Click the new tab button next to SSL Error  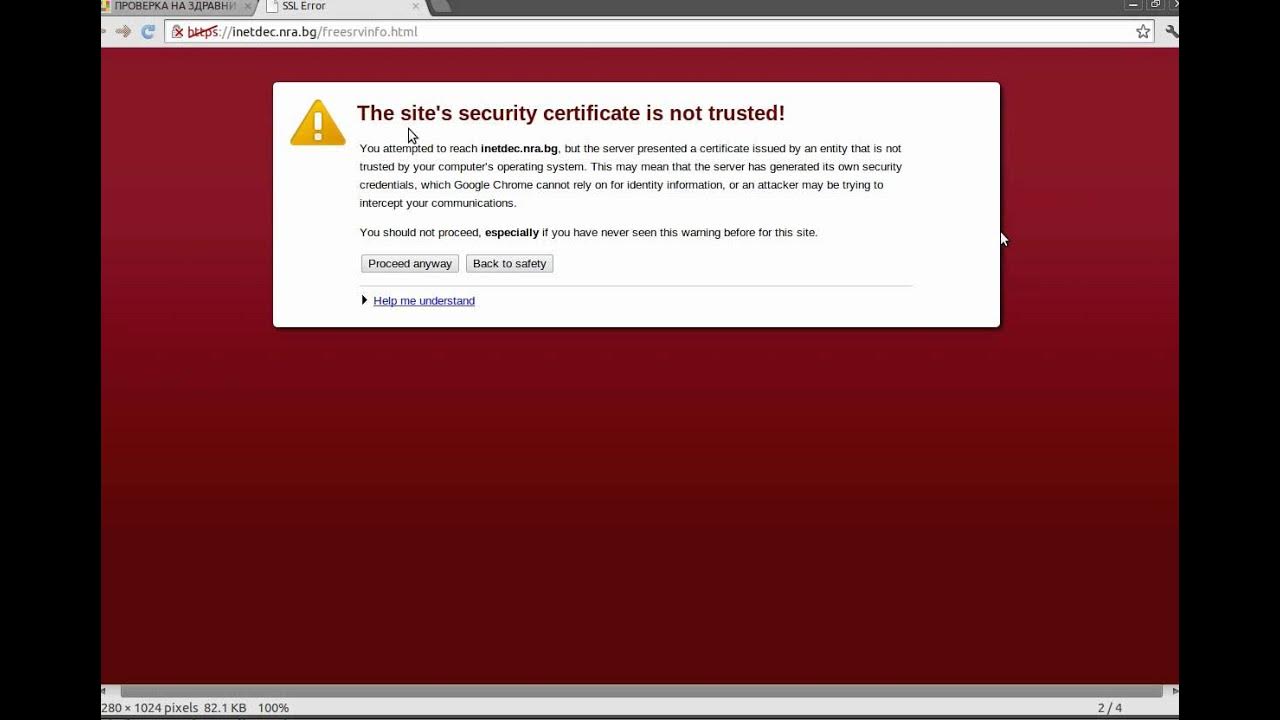point(440,6)
